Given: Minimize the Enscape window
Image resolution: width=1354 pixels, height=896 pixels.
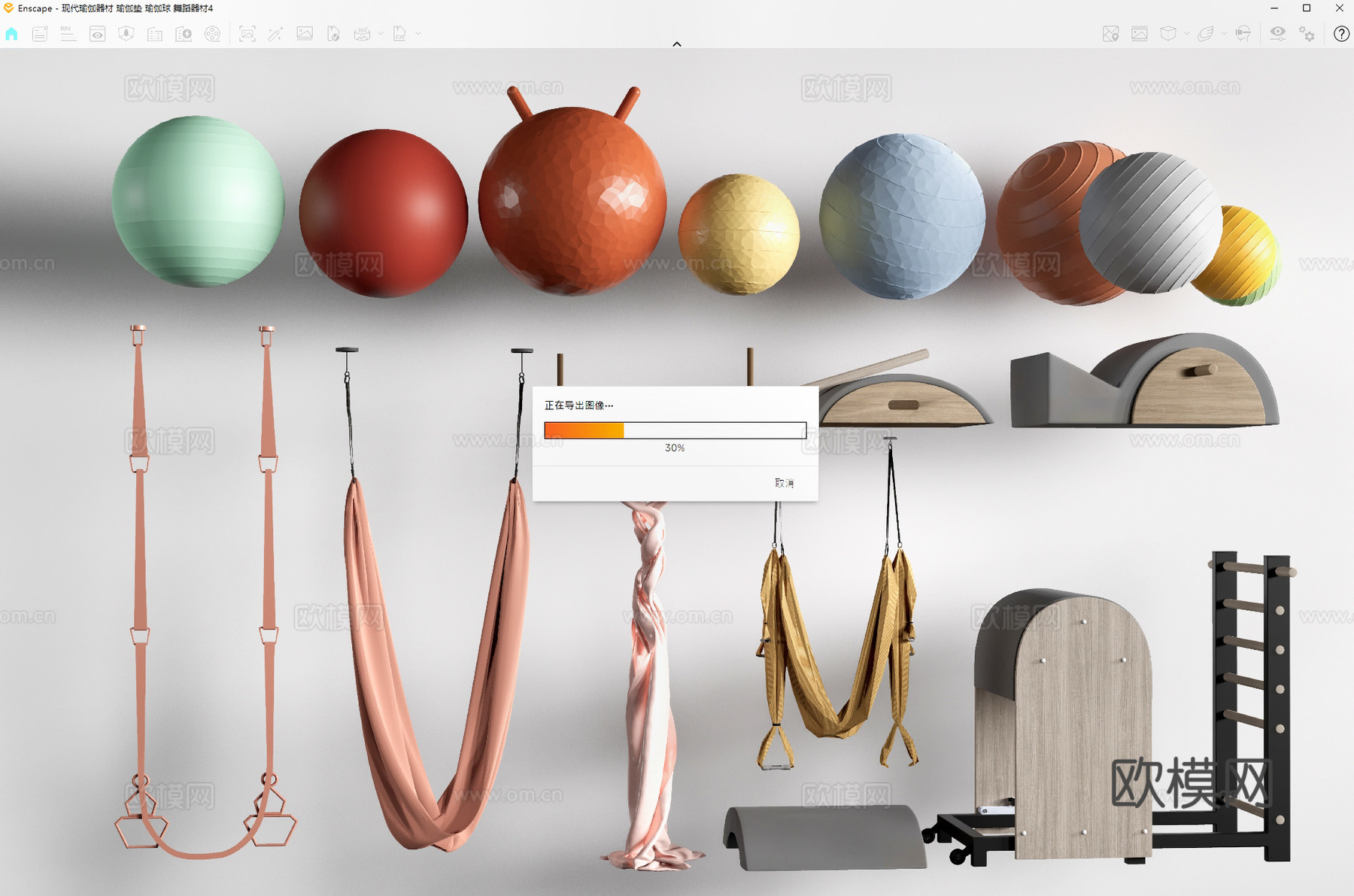Looking at the screenshot, I should pos(1274,8).
